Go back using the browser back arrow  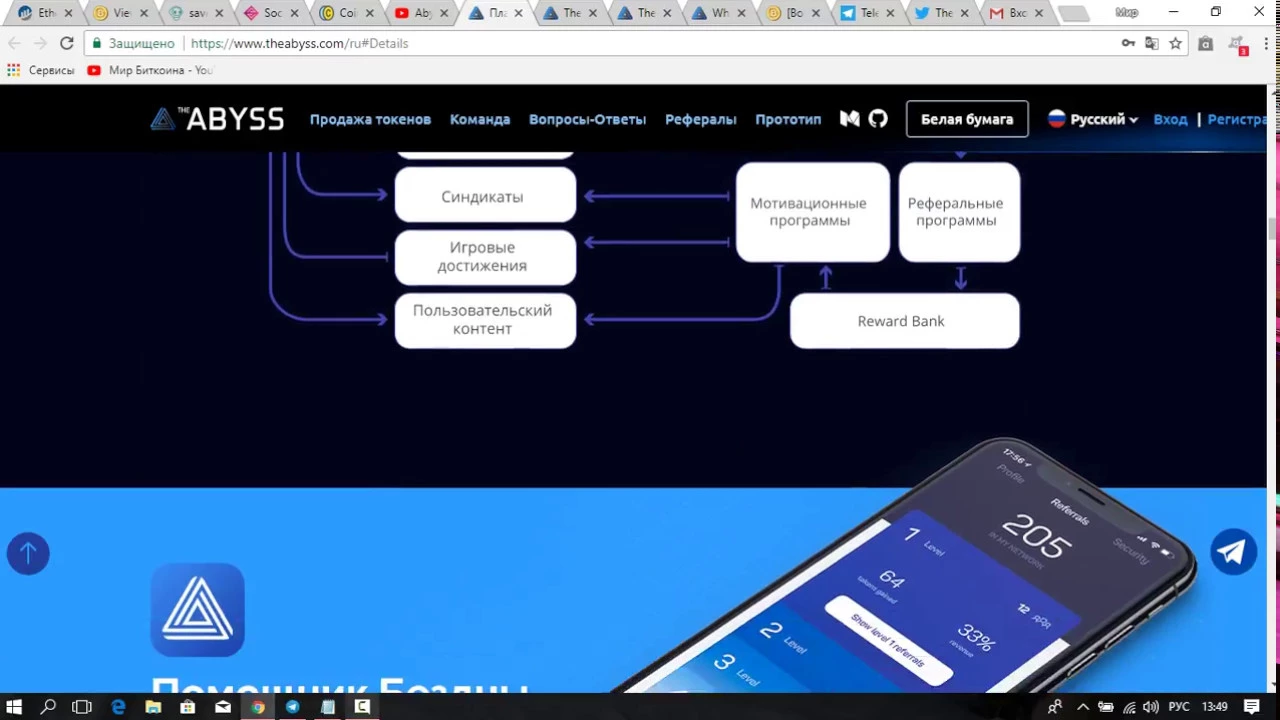pos(14,43)
